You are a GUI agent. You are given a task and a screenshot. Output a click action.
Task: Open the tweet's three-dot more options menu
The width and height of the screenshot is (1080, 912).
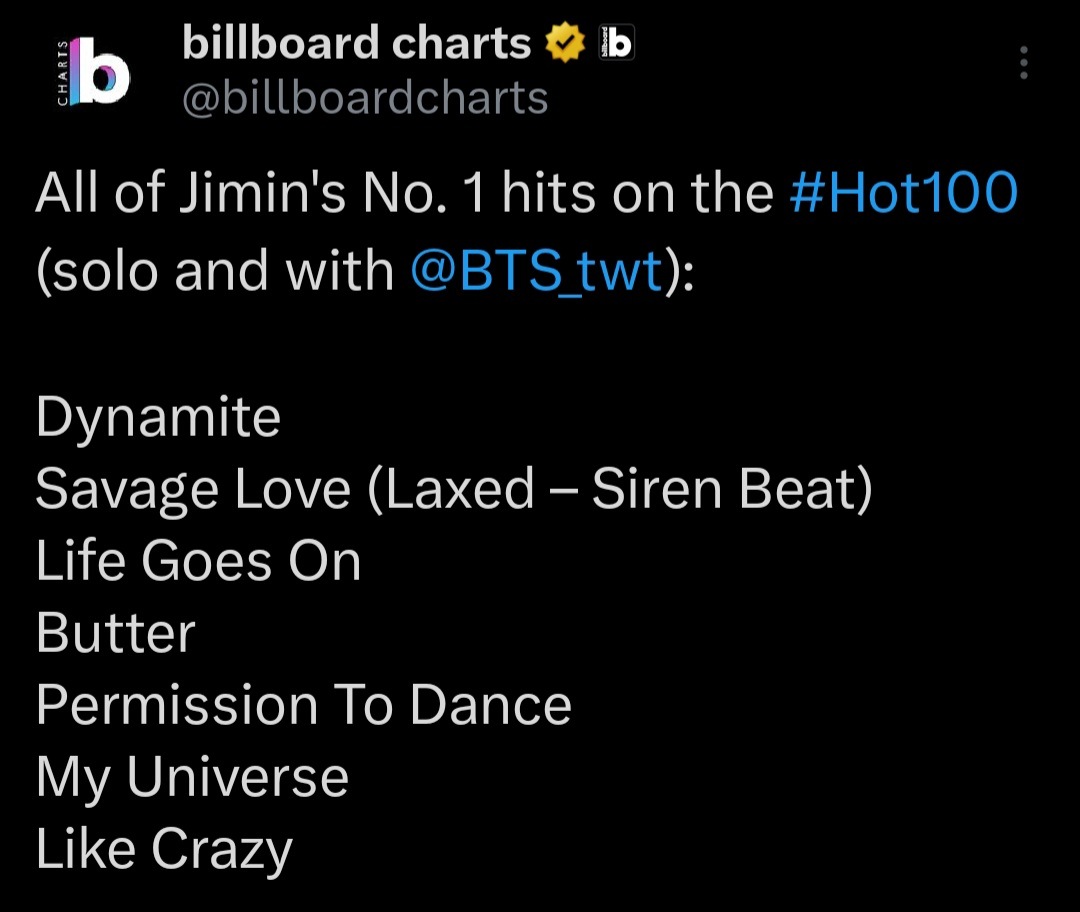click(1023, 64)
